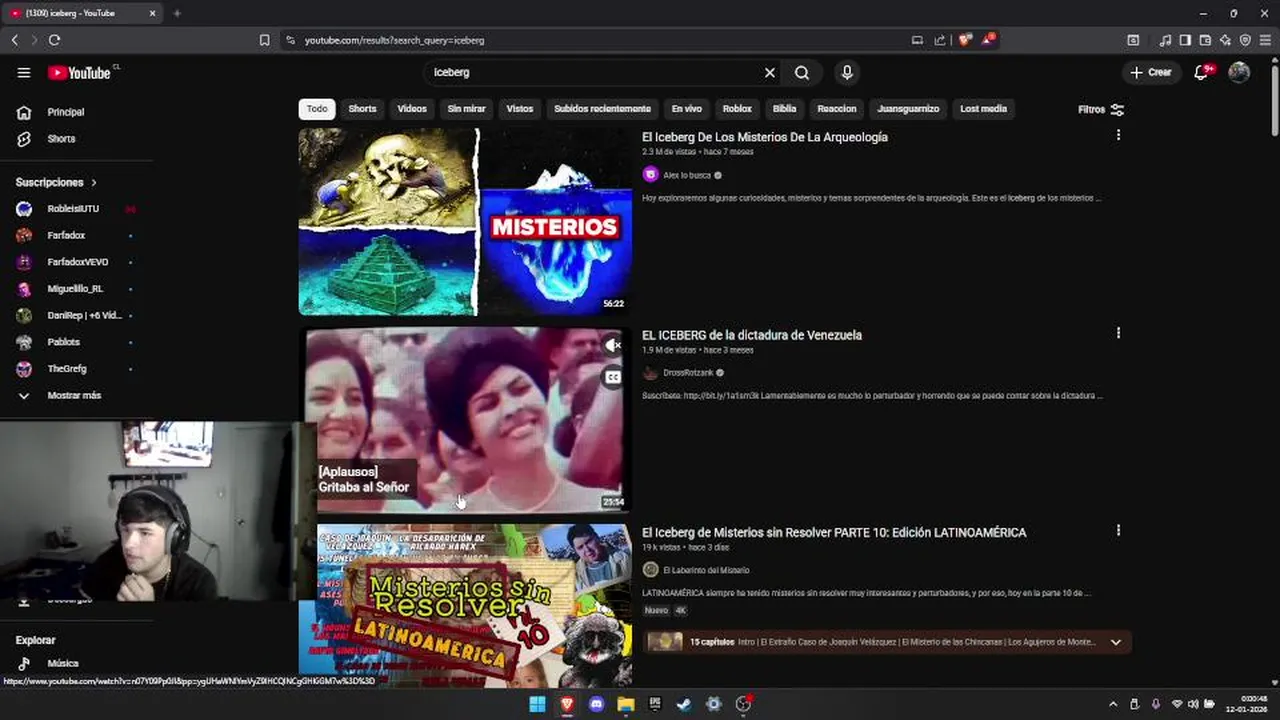Open the Brave Wallet icon

[1205, 40]
